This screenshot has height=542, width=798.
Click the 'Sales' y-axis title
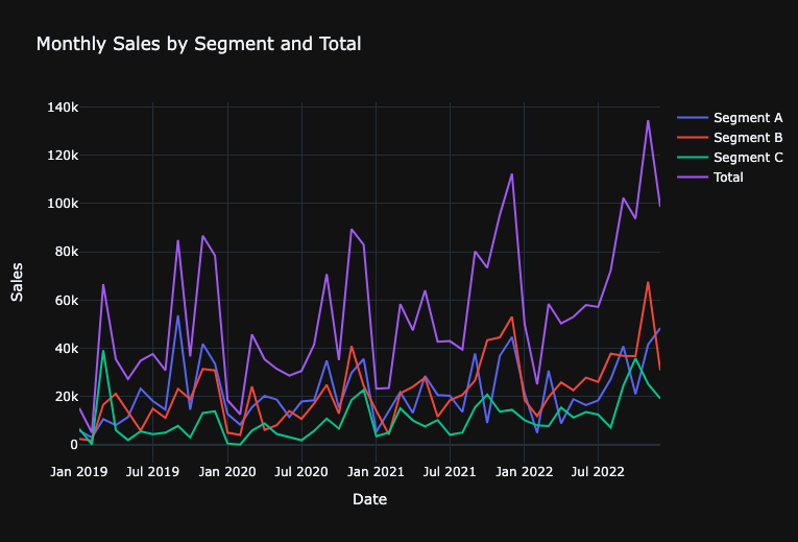click(17, 282)
